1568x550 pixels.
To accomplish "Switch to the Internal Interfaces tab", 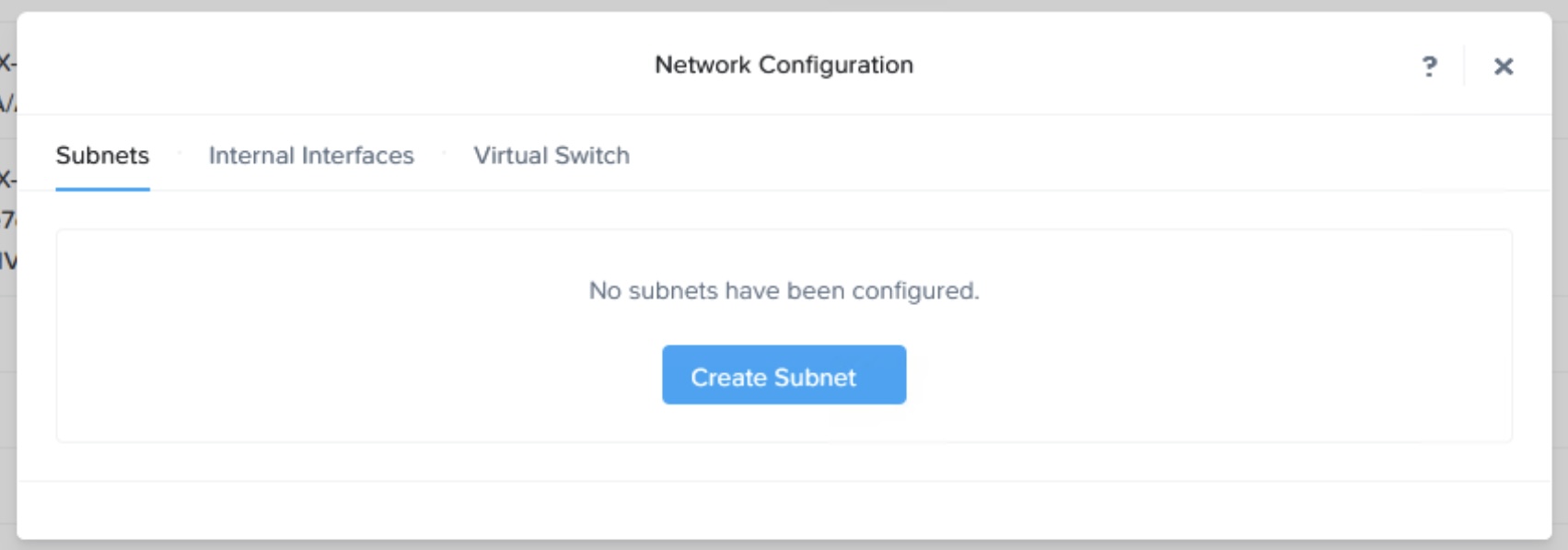I will [x=311, y=156].
